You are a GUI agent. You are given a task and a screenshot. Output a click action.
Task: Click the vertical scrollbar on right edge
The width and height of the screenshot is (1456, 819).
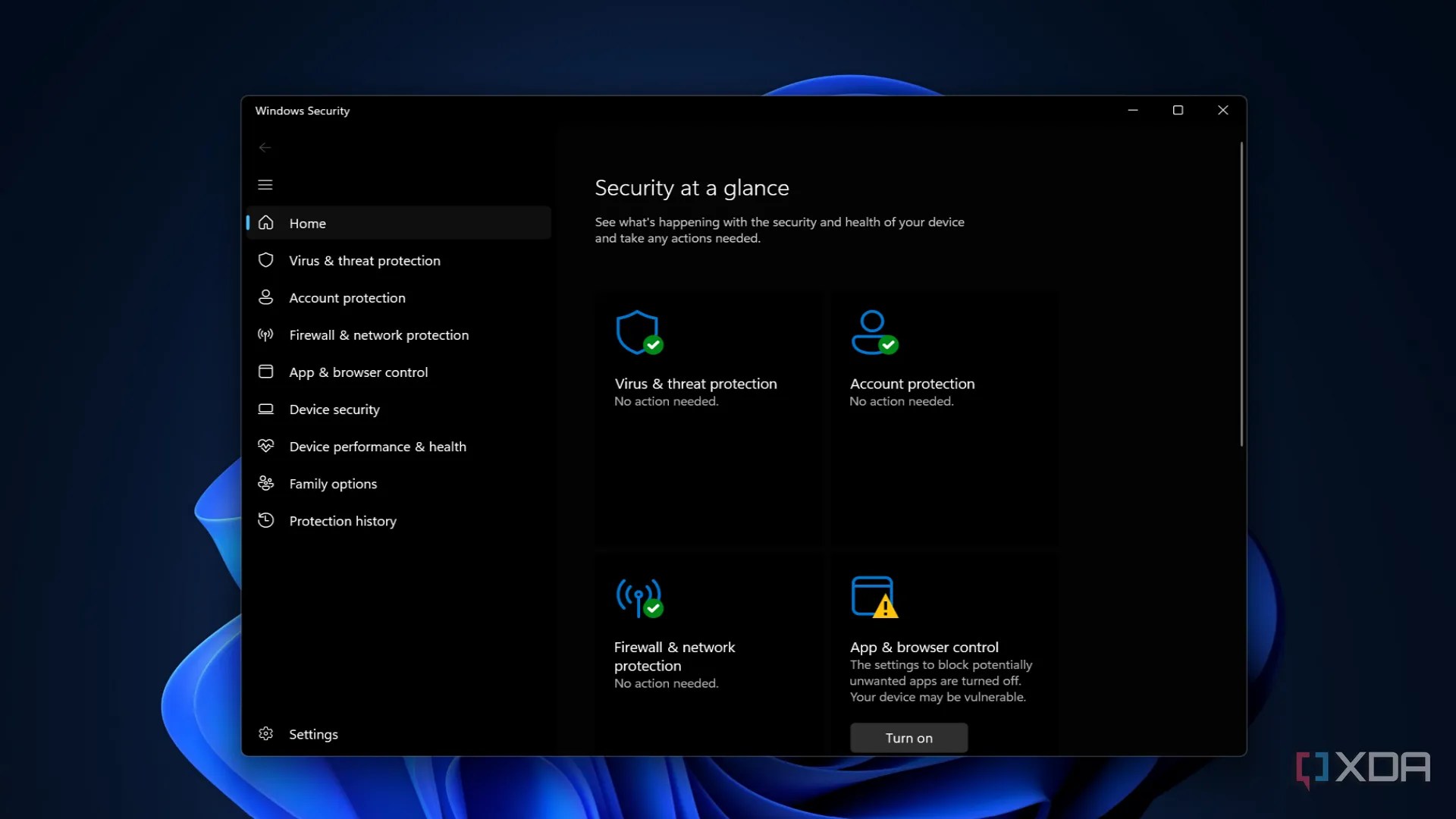click(1241, 294)
